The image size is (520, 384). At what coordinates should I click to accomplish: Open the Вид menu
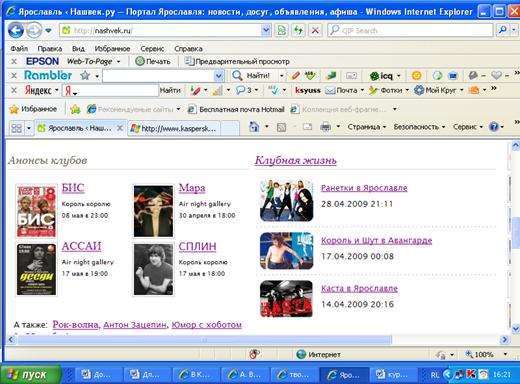(78, 49)
